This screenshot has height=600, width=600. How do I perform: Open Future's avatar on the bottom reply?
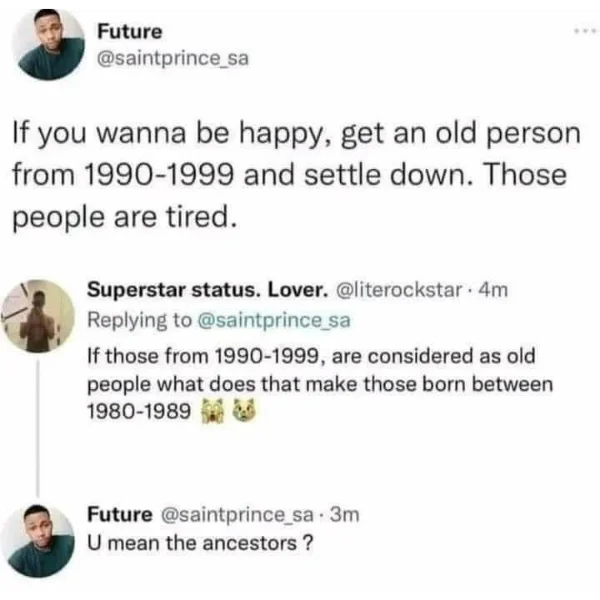click(38, 540)
